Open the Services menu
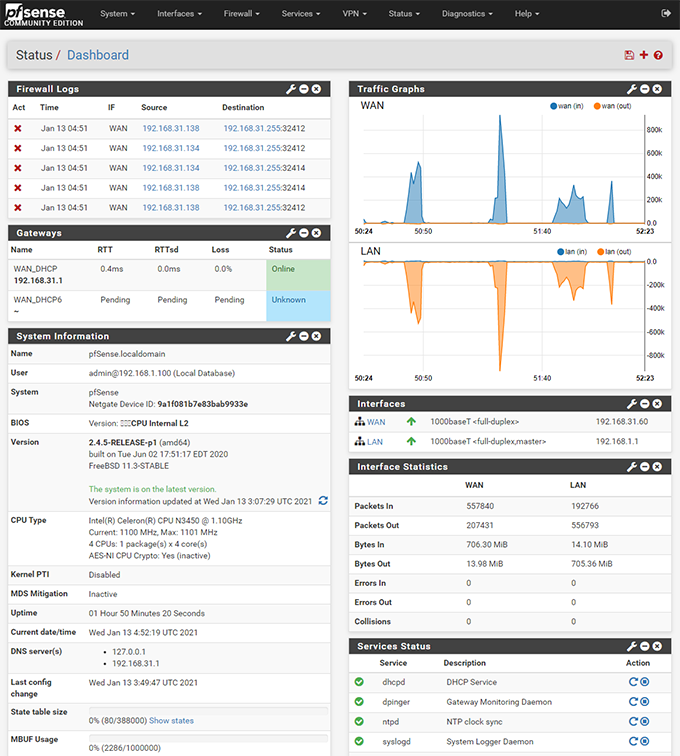This screenshot has width=680, height=756. (301, 14)
